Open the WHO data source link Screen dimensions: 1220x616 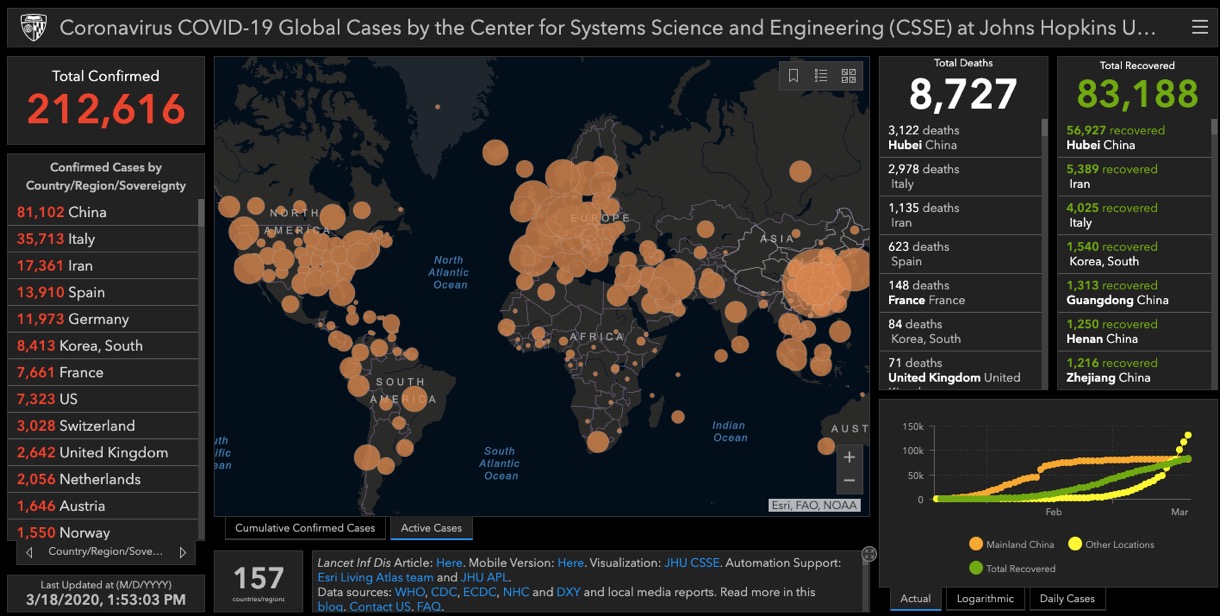click(x=410, y=592)
